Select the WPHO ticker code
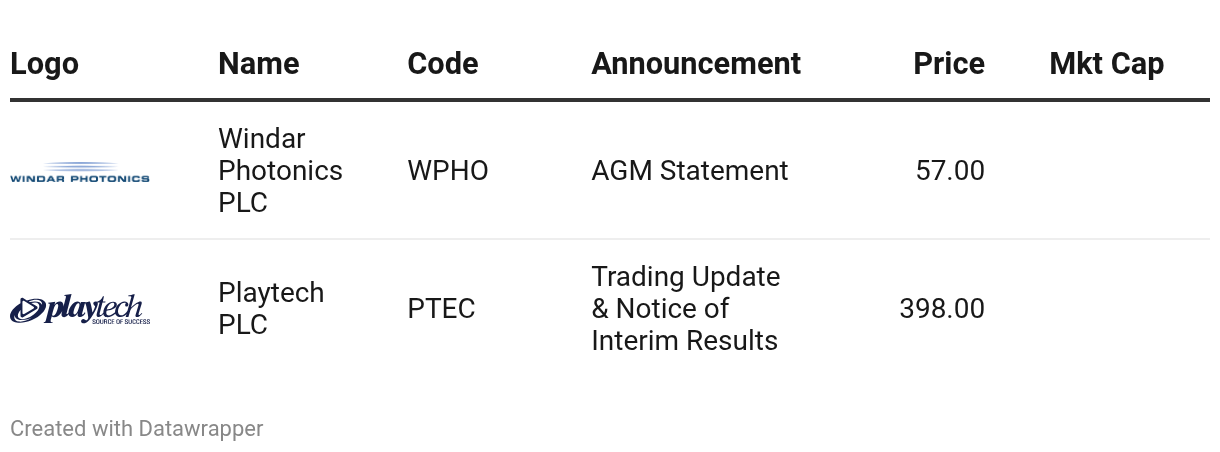The image size is (1220, 452). point(447,171)
